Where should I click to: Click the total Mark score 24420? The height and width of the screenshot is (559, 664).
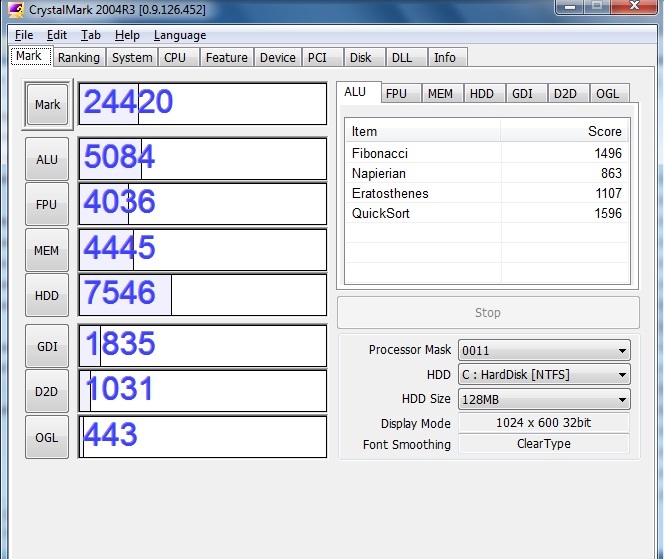point(128,102)
